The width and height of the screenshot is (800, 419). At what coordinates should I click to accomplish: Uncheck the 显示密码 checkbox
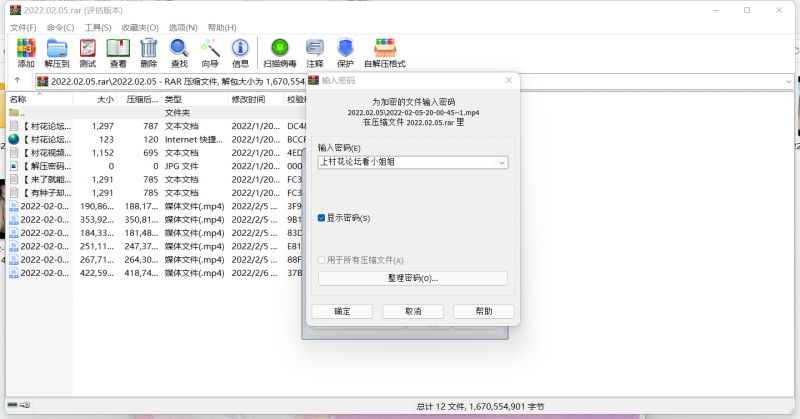coord(322,217)
